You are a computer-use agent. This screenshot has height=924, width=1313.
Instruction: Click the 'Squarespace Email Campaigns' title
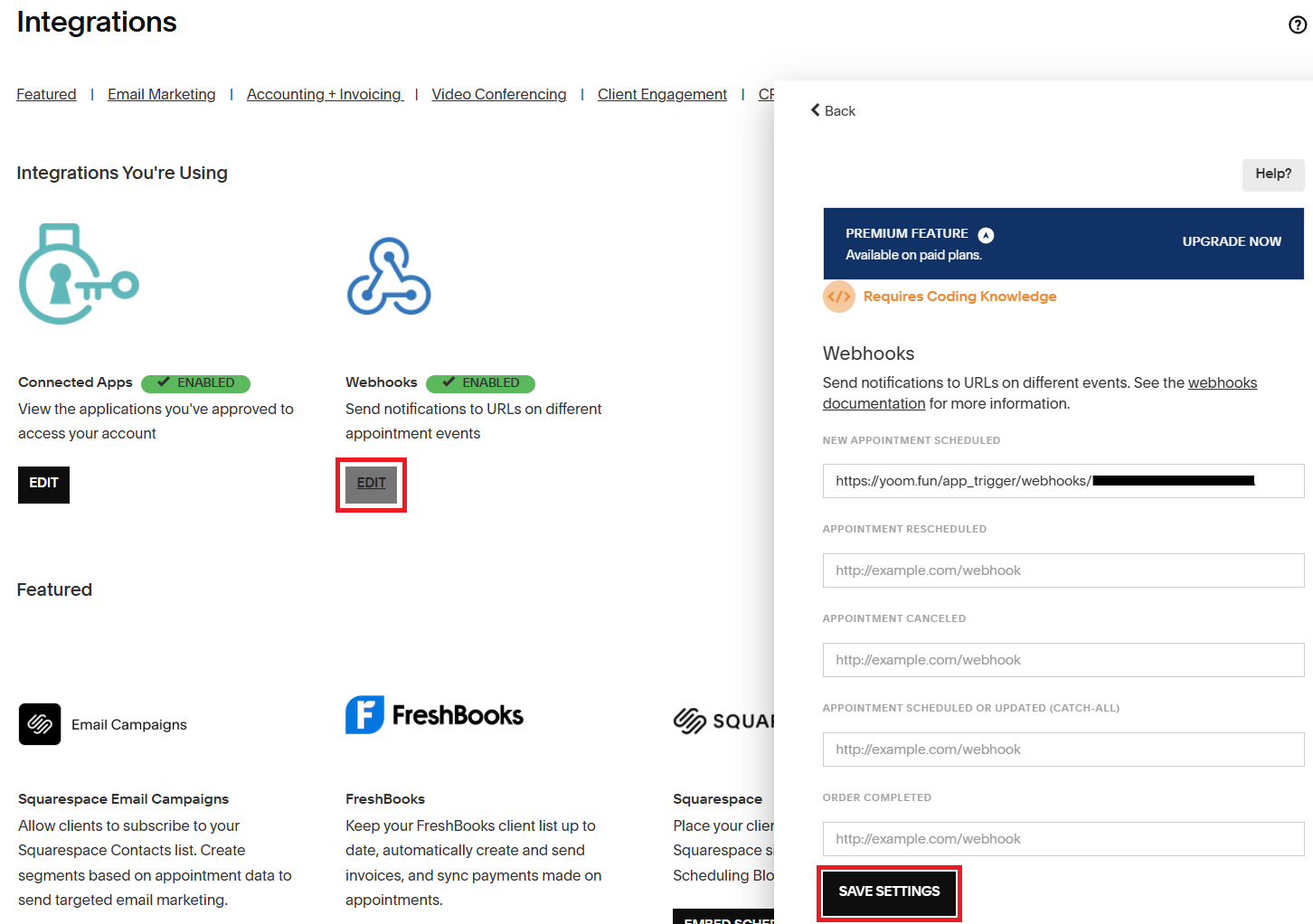(123, 799)
